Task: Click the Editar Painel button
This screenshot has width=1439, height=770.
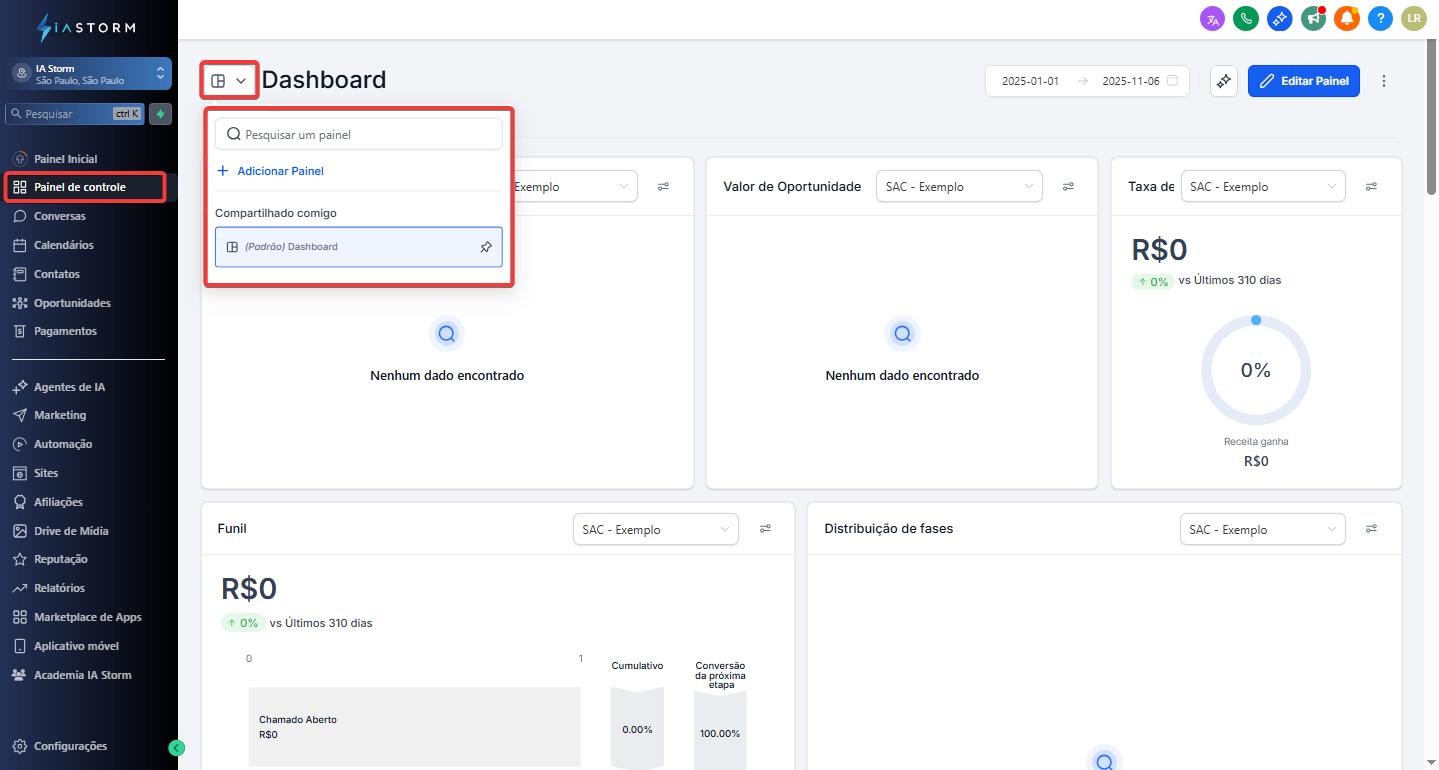Action: [1303, 81]
